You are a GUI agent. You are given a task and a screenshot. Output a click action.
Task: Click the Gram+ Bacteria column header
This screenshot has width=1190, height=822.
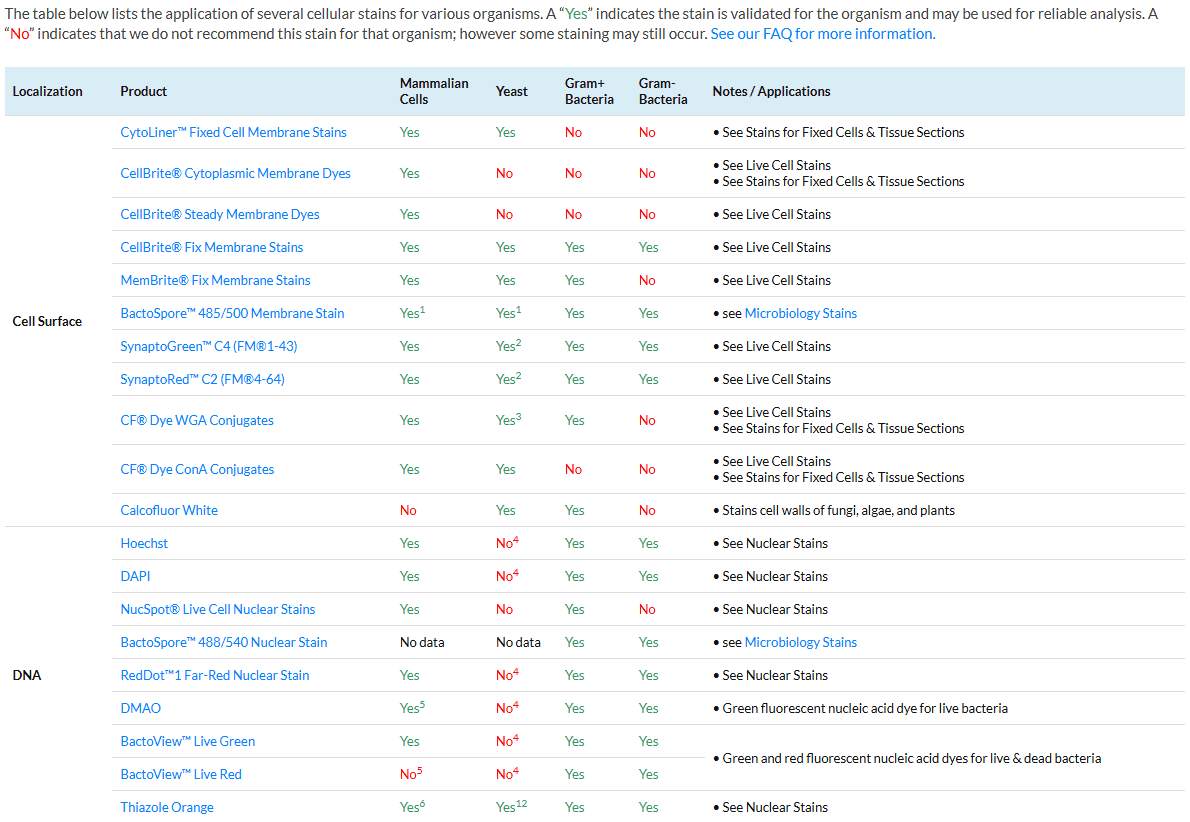[x=589, y=91]
